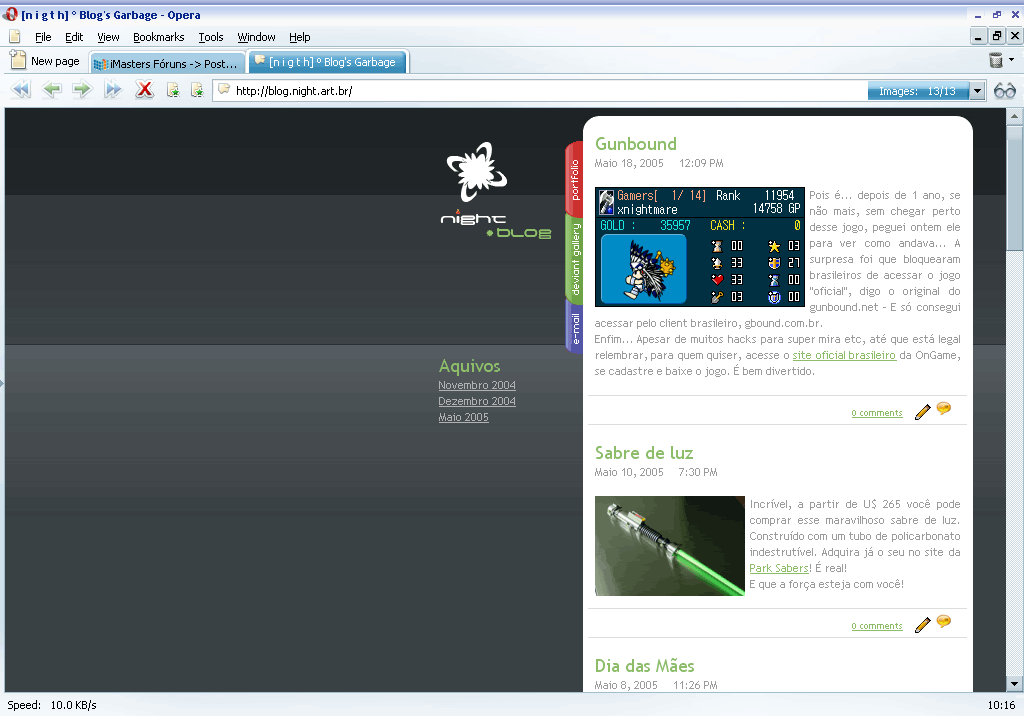Click the green lightsaber photo
Screen dimensions: 1024x716
point(669,545)
